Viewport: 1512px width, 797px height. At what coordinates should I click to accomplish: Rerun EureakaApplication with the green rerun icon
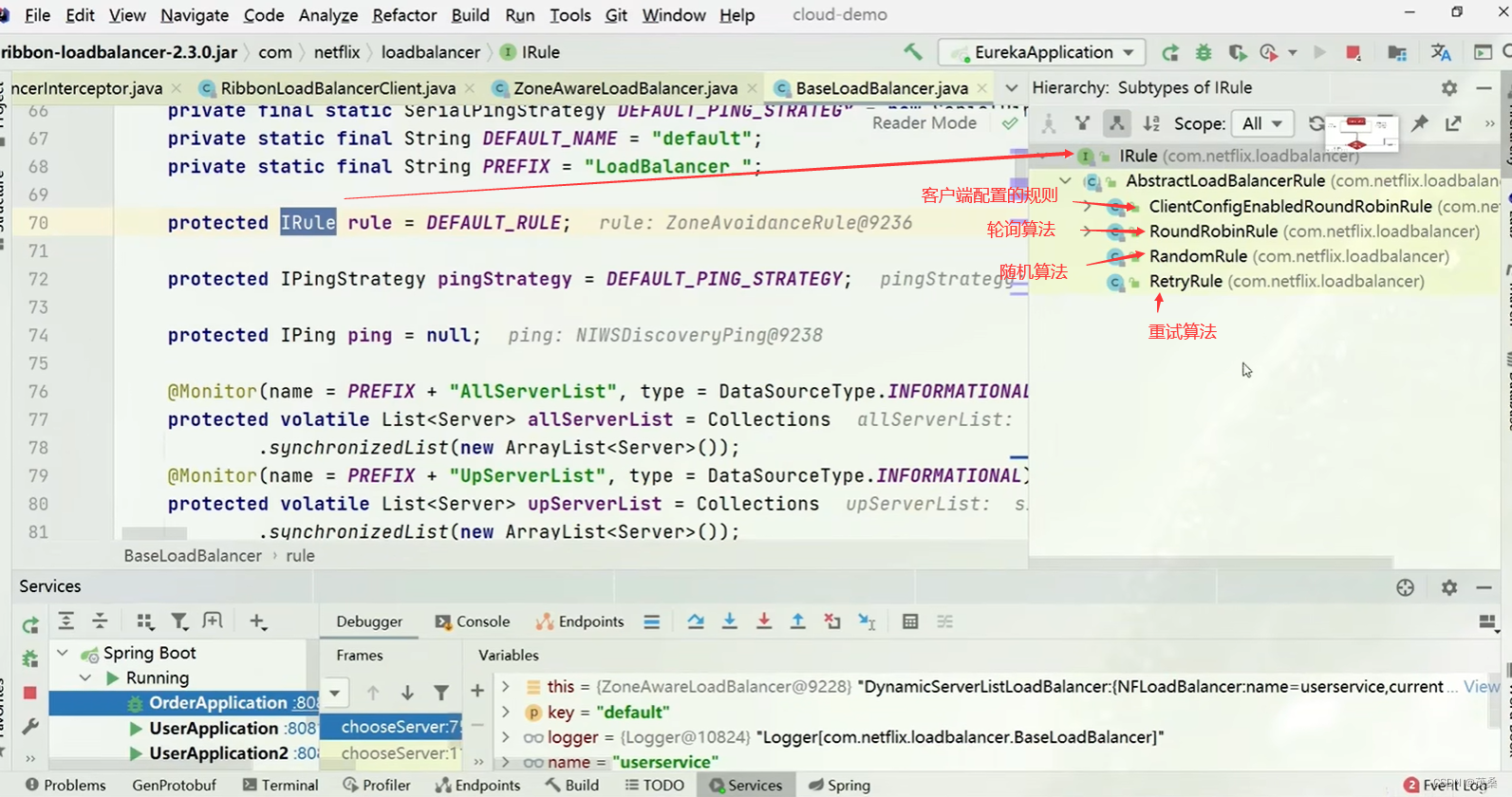pyautogui.click(x=1170, y=52)
